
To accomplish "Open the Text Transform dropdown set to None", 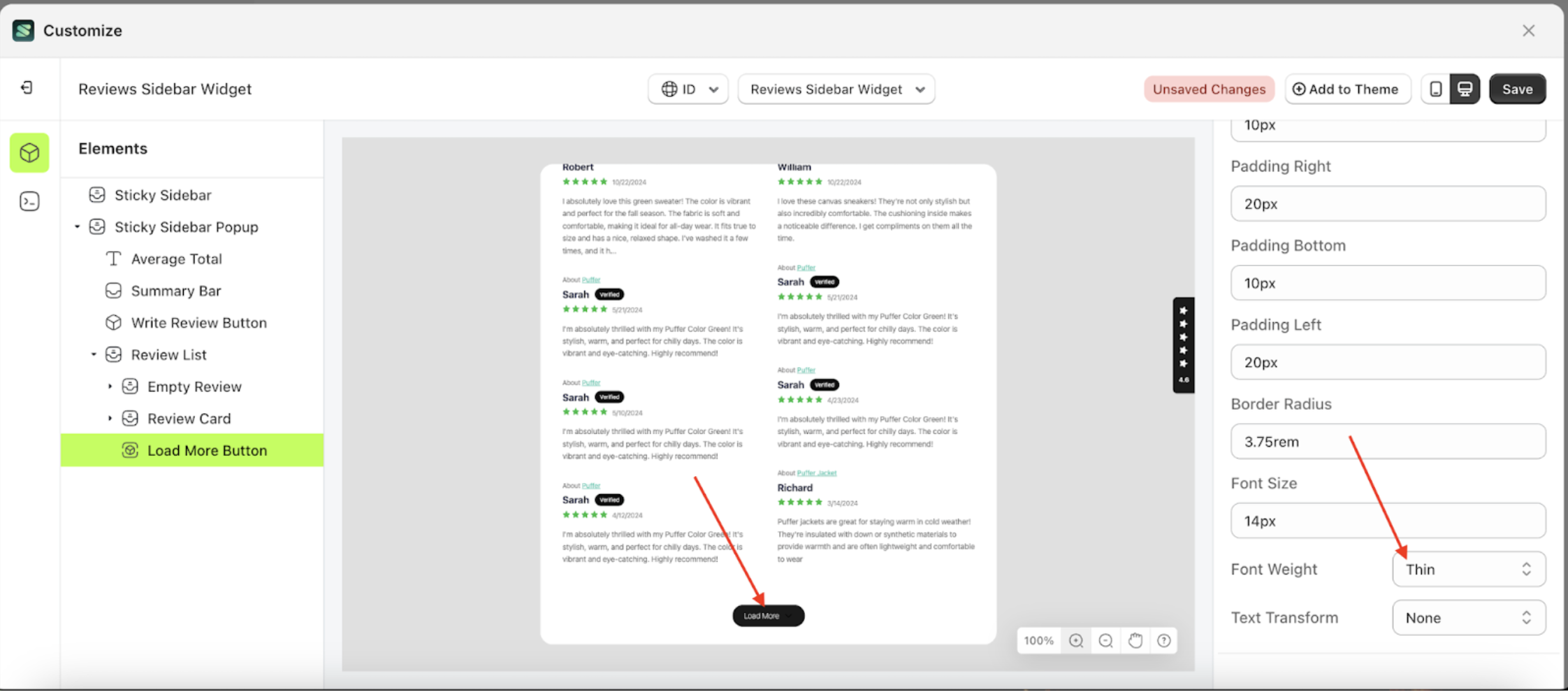I will click(x=1467, y=617).
